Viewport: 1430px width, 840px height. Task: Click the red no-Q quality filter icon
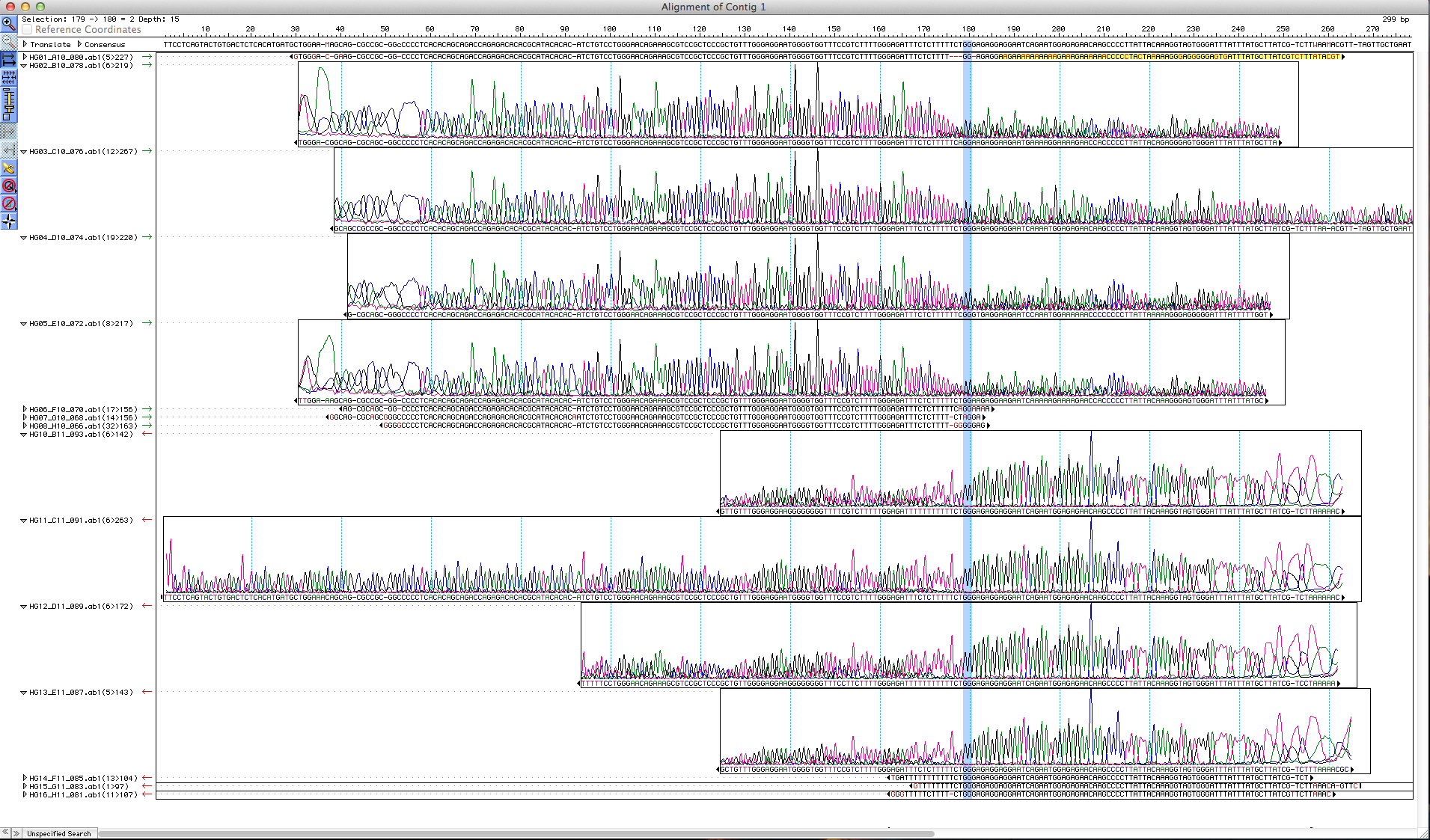pyautogui.click(x=8, y=186)
